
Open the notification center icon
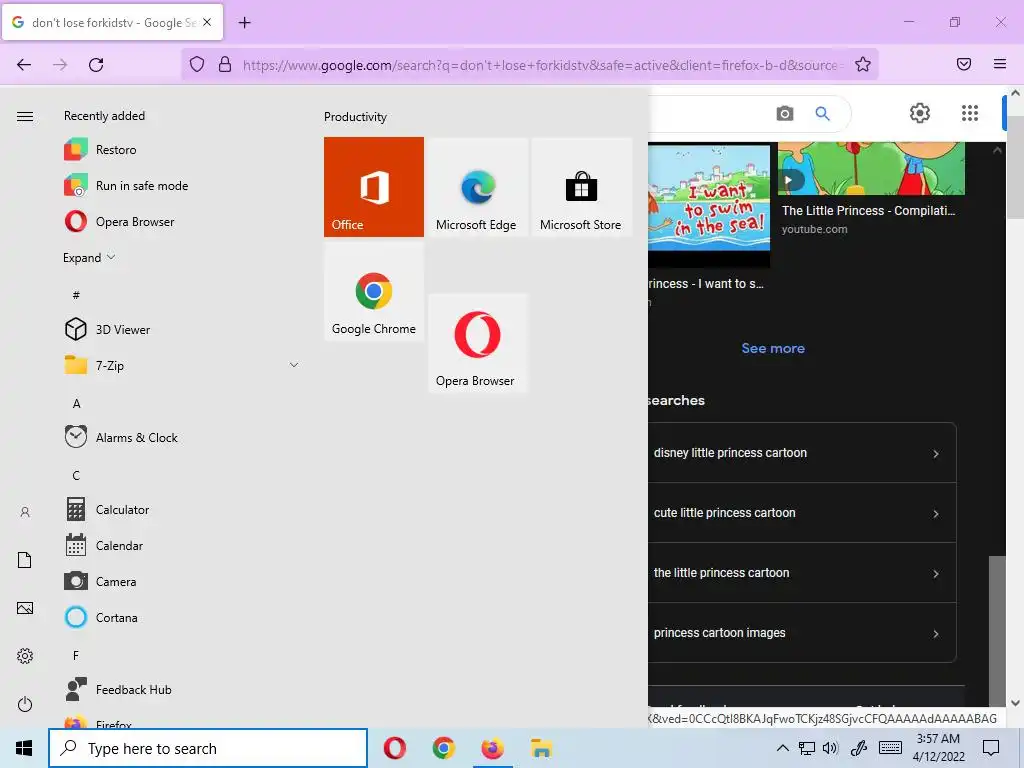[991, 748]
